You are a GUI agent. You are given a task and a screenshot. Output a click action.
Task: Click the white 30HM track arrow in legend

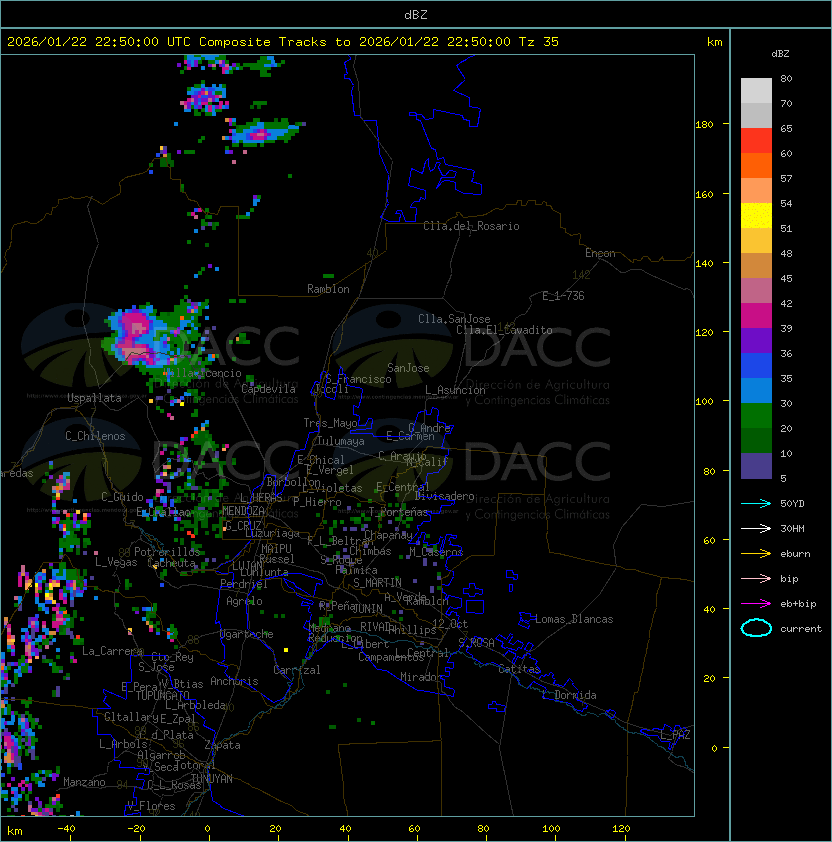(756, 528)
